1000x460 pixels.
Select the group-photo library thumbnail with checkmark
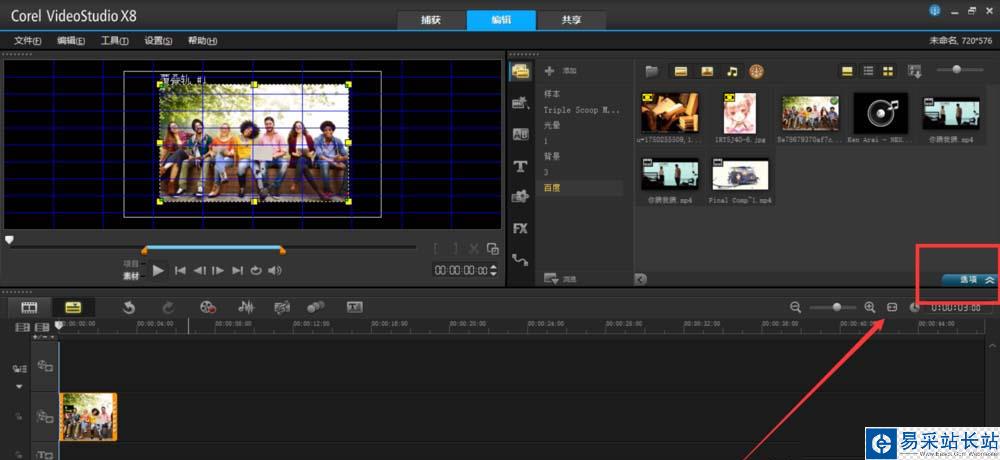click(811, 112)
